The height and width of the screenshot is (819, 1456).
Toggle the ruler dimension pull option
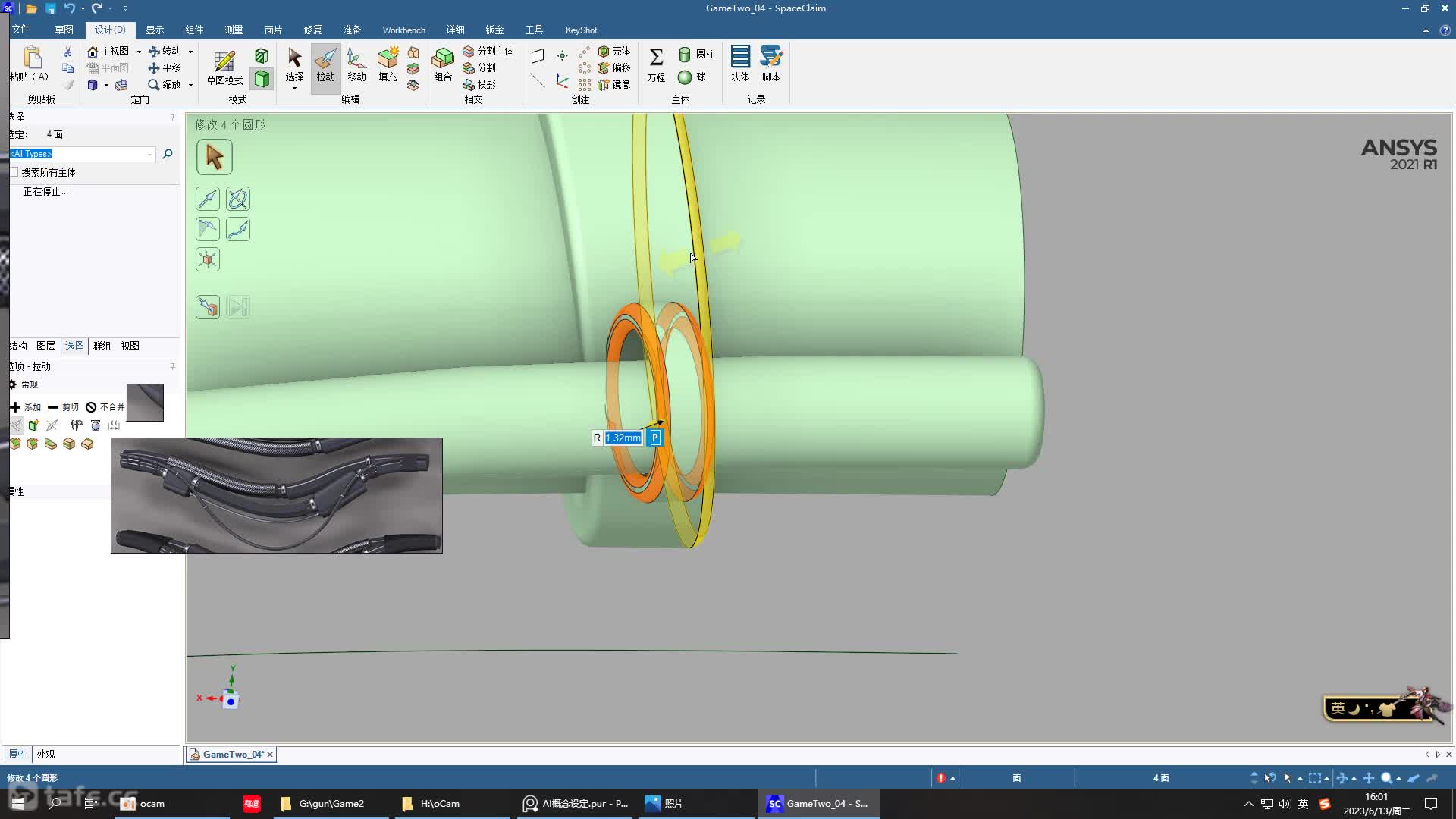click(x=114, y=425)
